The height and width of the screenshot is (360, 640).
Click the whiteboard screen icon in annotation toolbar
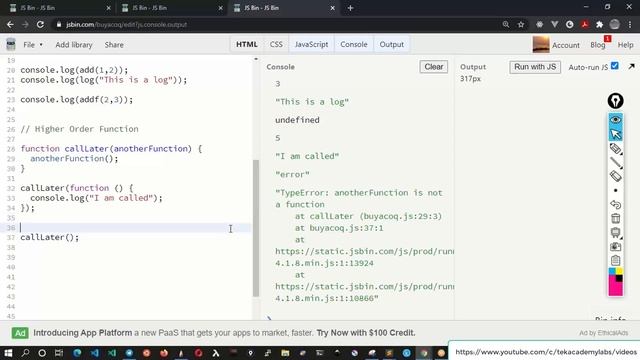click(616, 232)
